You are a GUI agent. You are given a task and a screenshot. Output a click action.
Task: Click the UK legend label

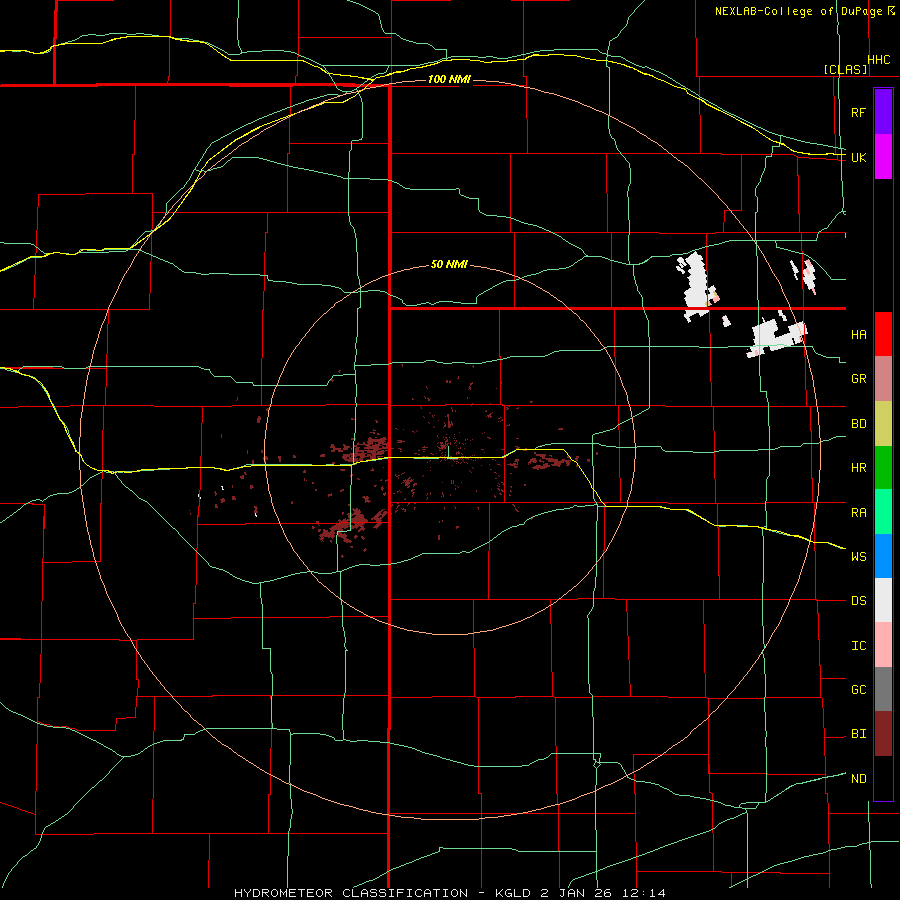click(x=858, y=157)
